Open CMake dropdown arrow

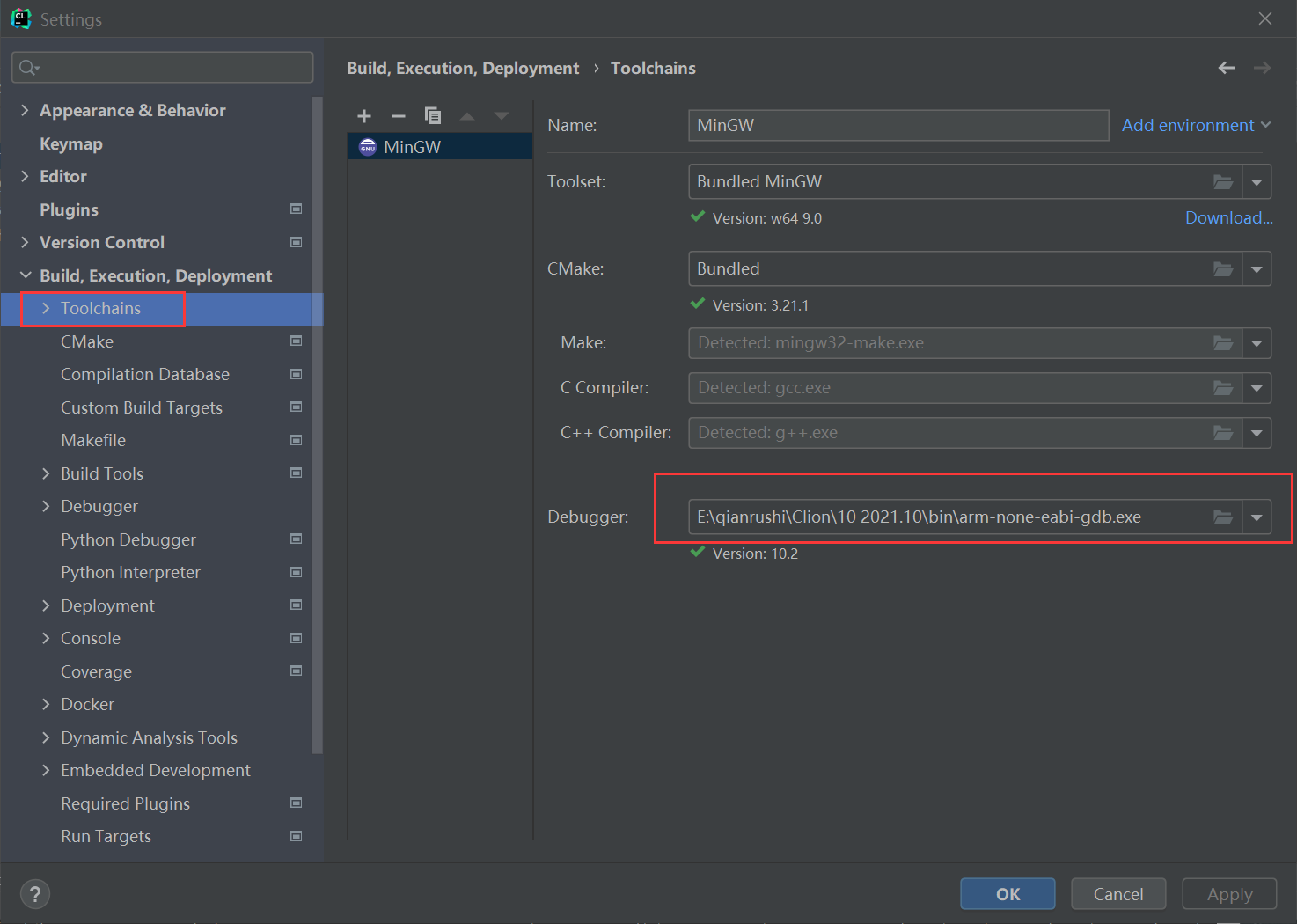(1257, 269)
